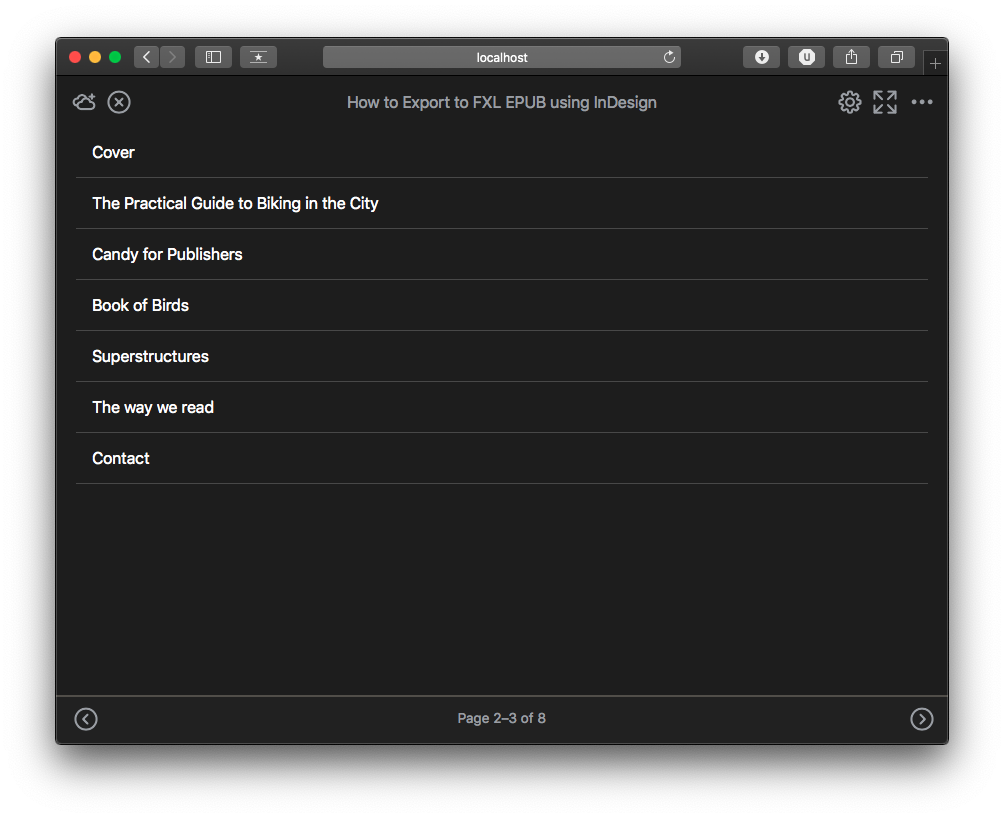Screen dimensions: 1004x818
Task: Navigate to Superstructures chapter
Action: pyautogui.click(x=150, y=356)
